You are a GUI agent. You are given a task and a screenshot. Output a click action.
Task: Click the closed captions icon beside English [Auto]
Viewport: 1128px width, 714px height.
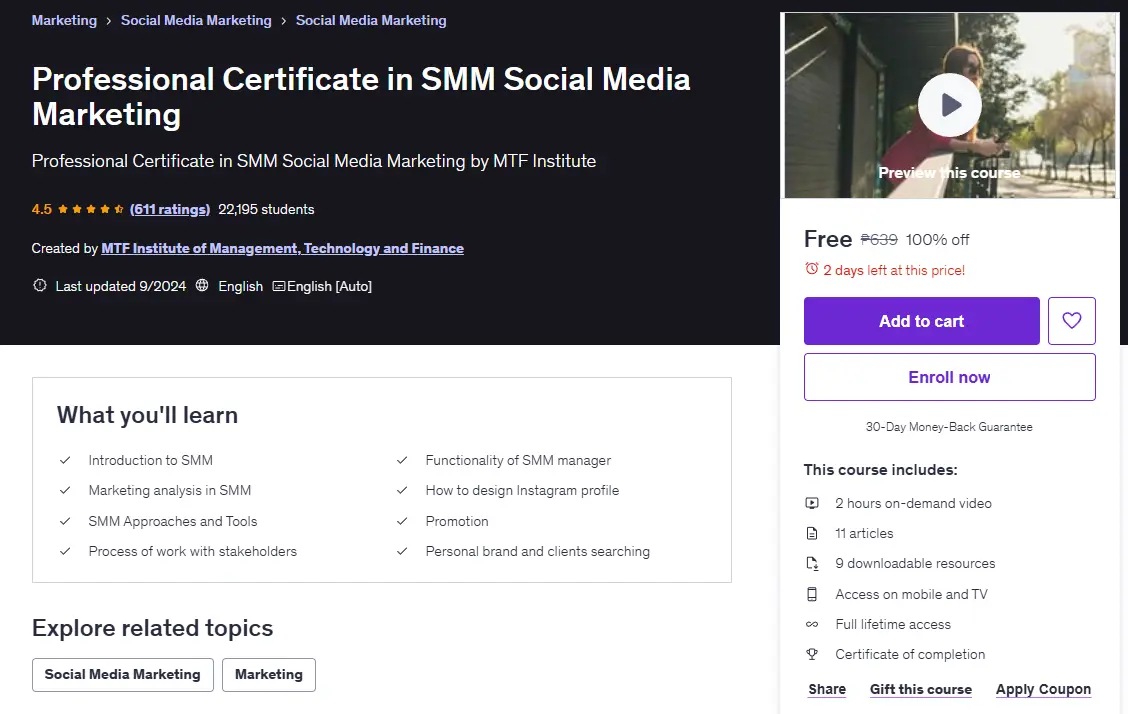point(278,286)
